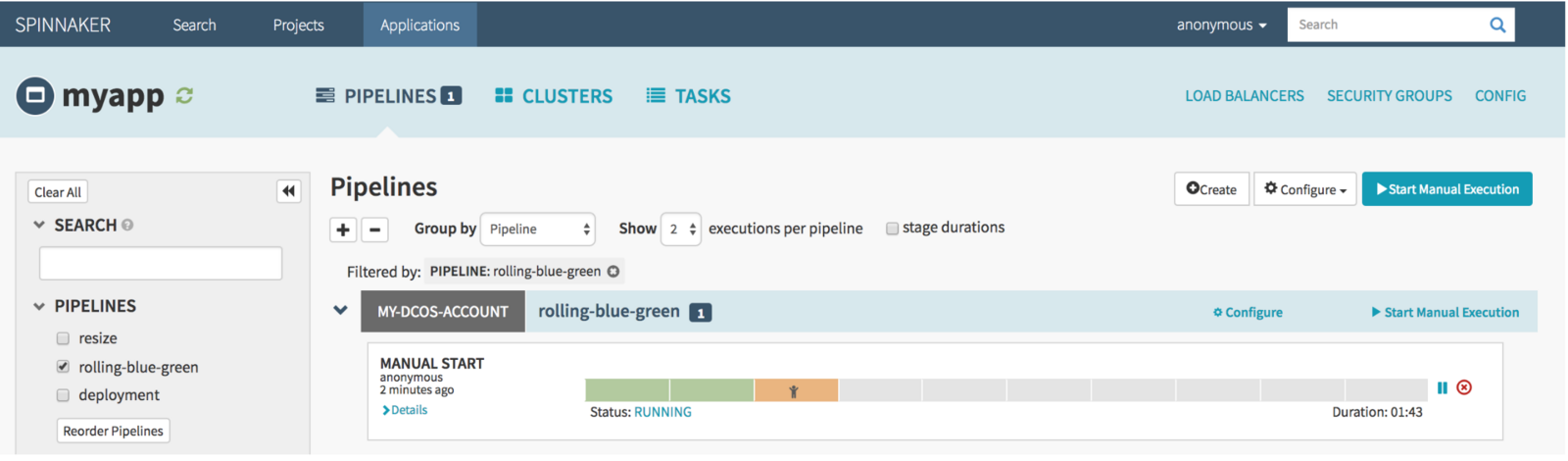Switch to the CLUSTERS tab

554,96
